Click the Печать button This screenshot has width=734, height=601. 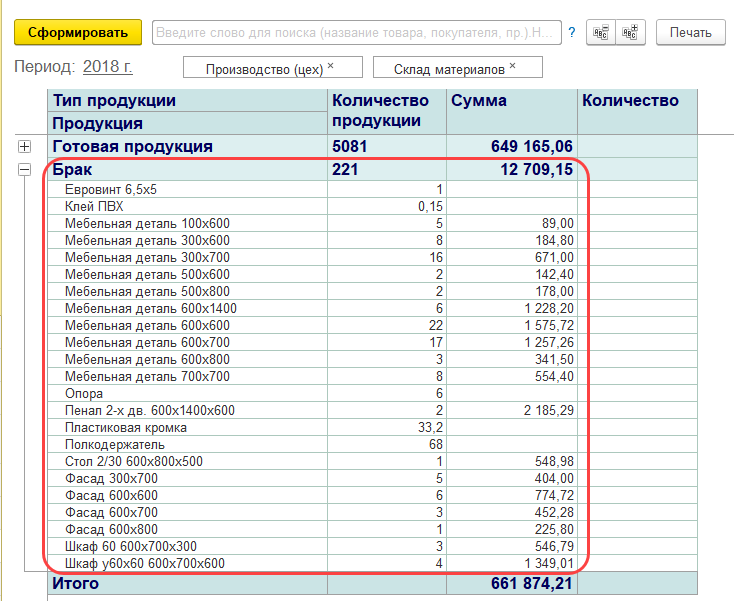tap(690, 32)
